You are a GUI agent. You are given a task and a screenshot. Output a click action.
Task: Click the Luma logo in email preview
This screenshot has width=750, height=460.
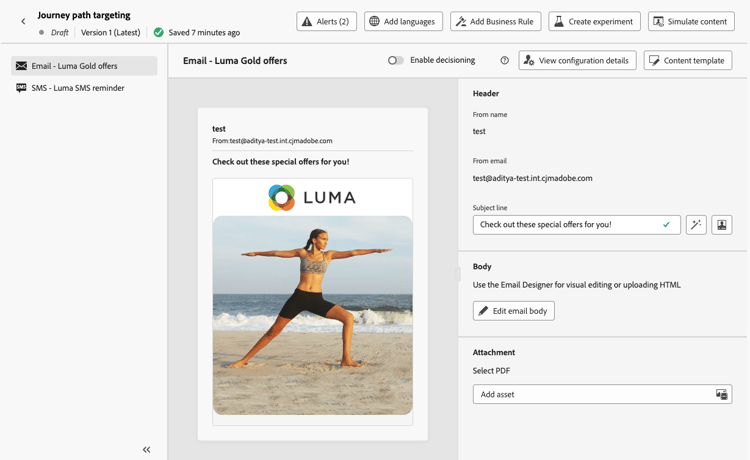coord(312,197)
